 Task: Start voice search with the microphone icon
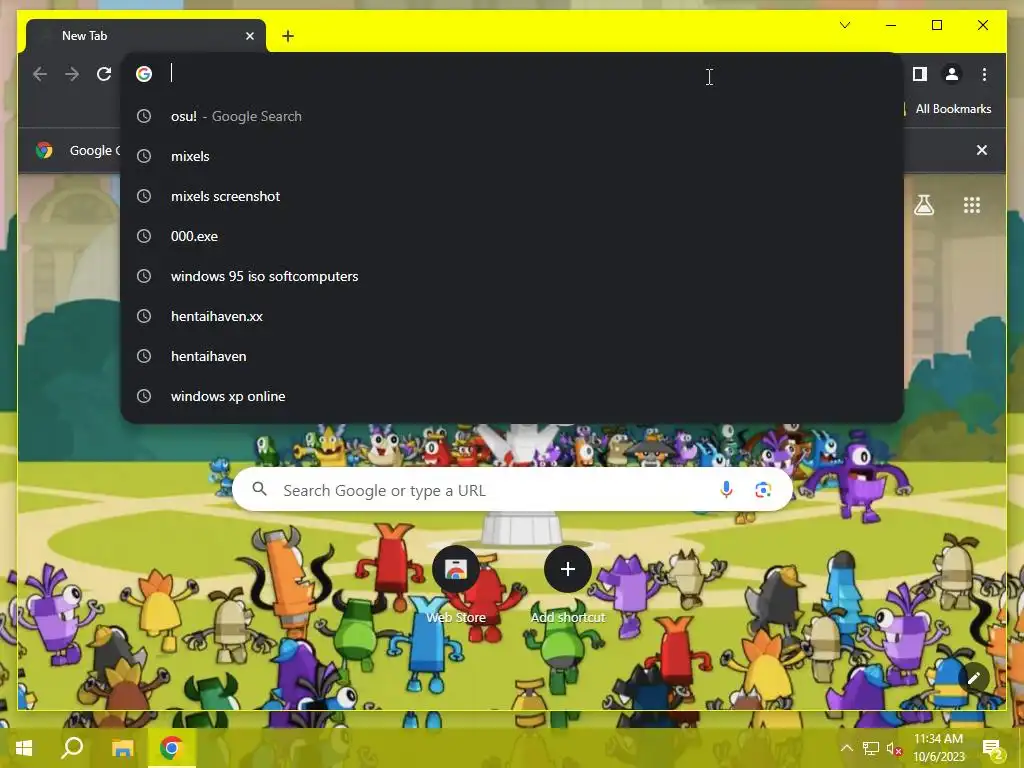(726, 489)
